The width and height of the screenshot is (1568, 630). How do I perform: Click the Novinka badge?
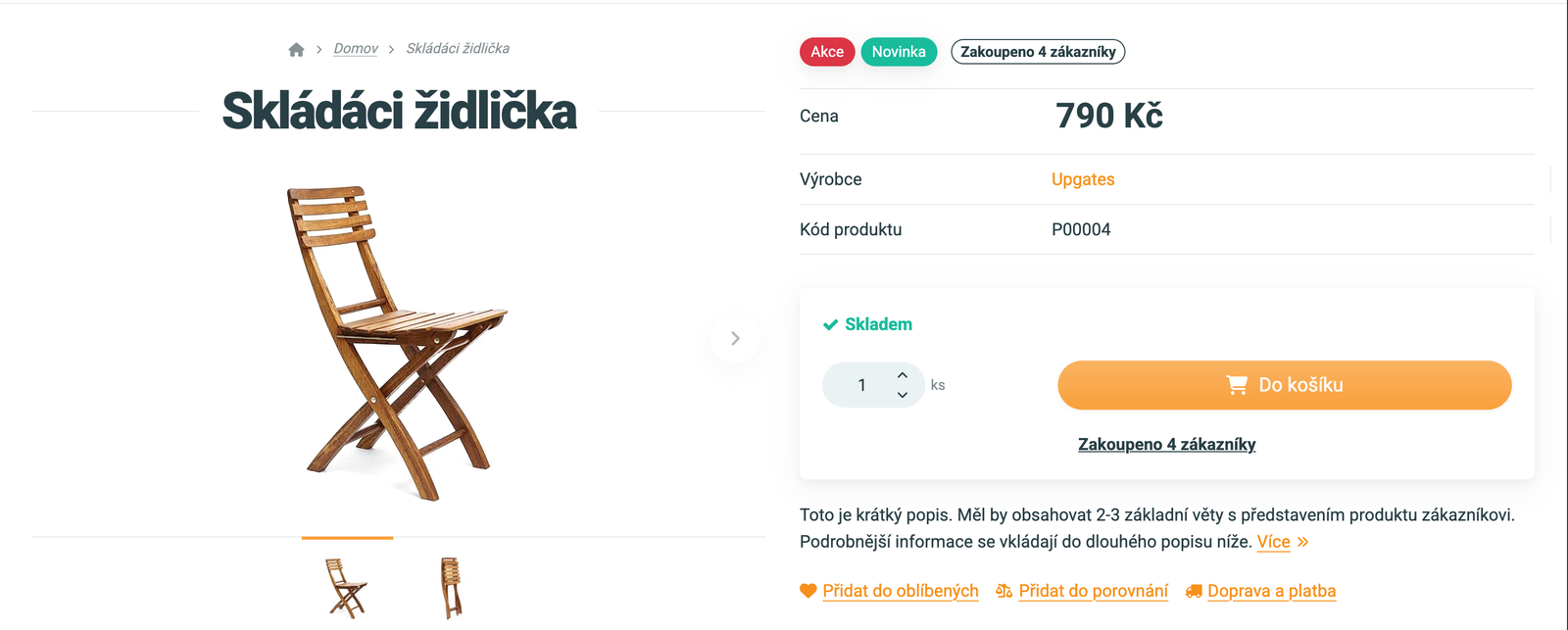pos(899,52)
